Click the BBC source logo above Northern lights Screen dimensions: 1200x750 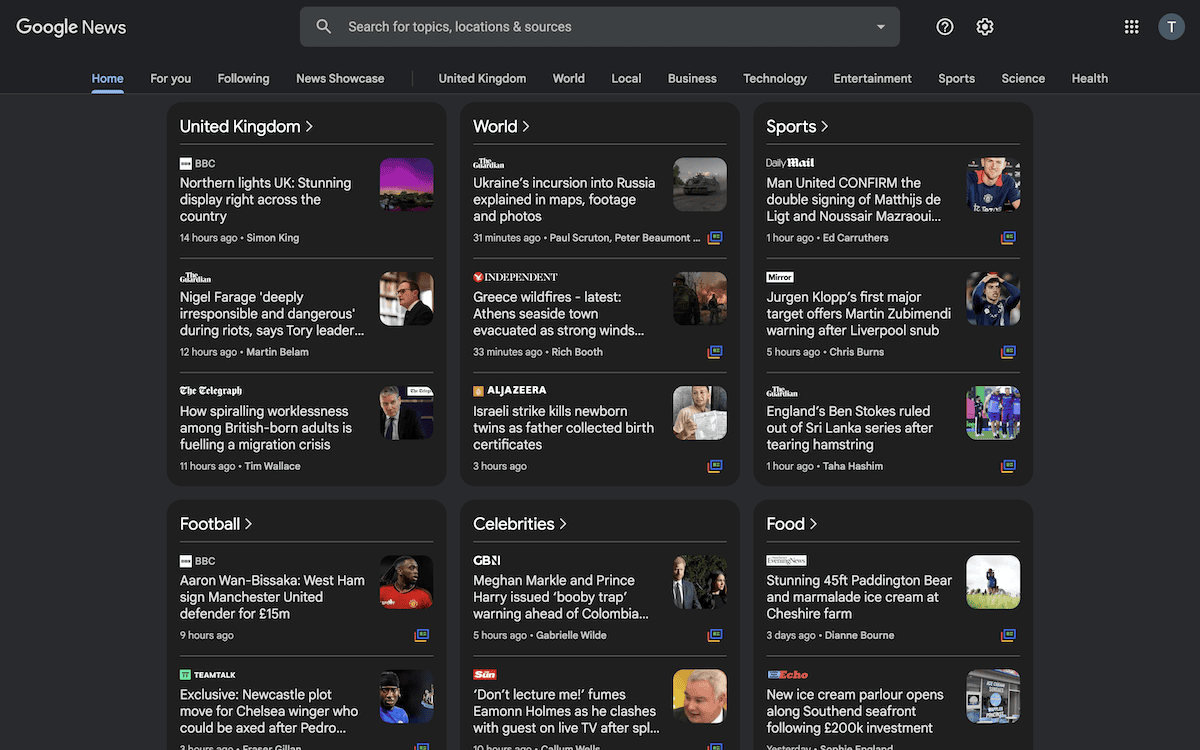197,163
